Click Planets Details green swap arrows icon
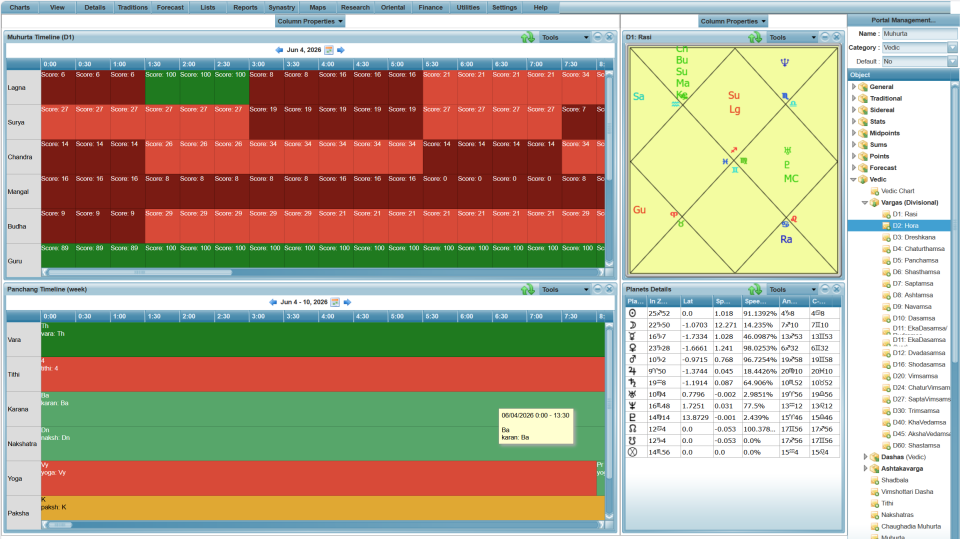Viewport: 960px width, 539px height. [x=754, y=289]
